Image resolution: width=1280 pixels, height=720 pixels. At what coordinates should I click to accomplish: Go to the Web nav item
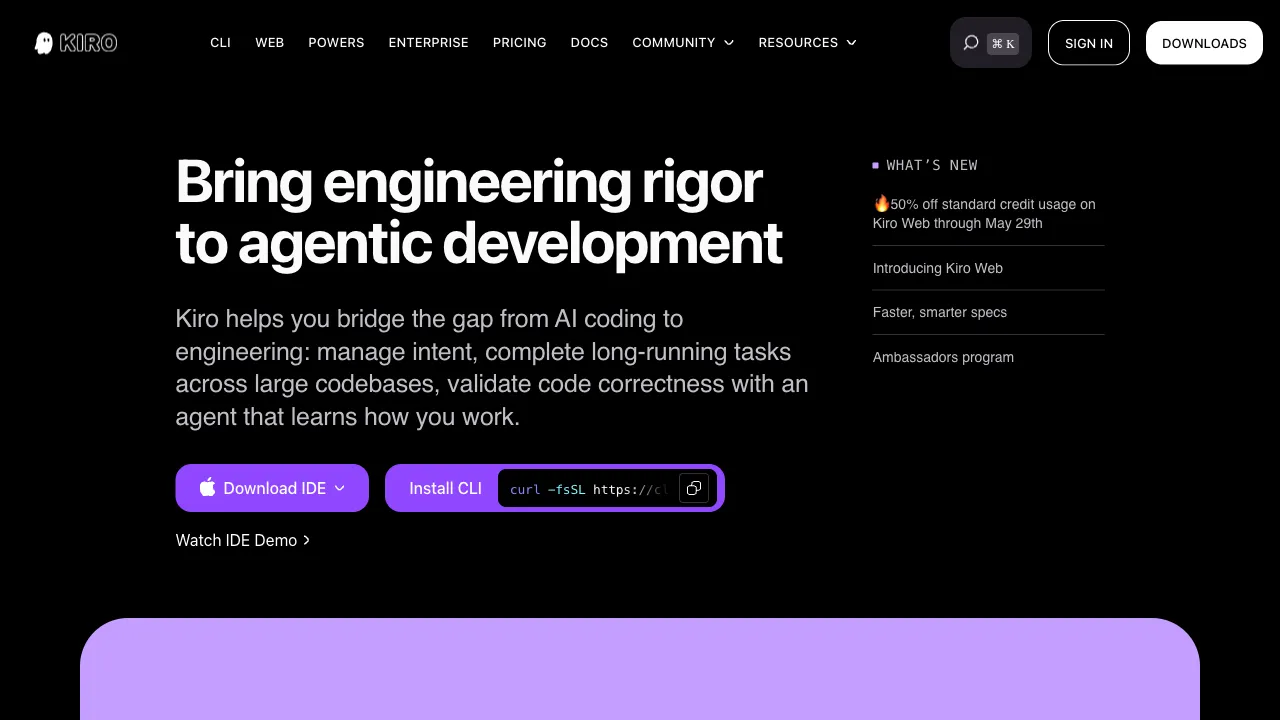pyautogui.click(x=270, y=43)
